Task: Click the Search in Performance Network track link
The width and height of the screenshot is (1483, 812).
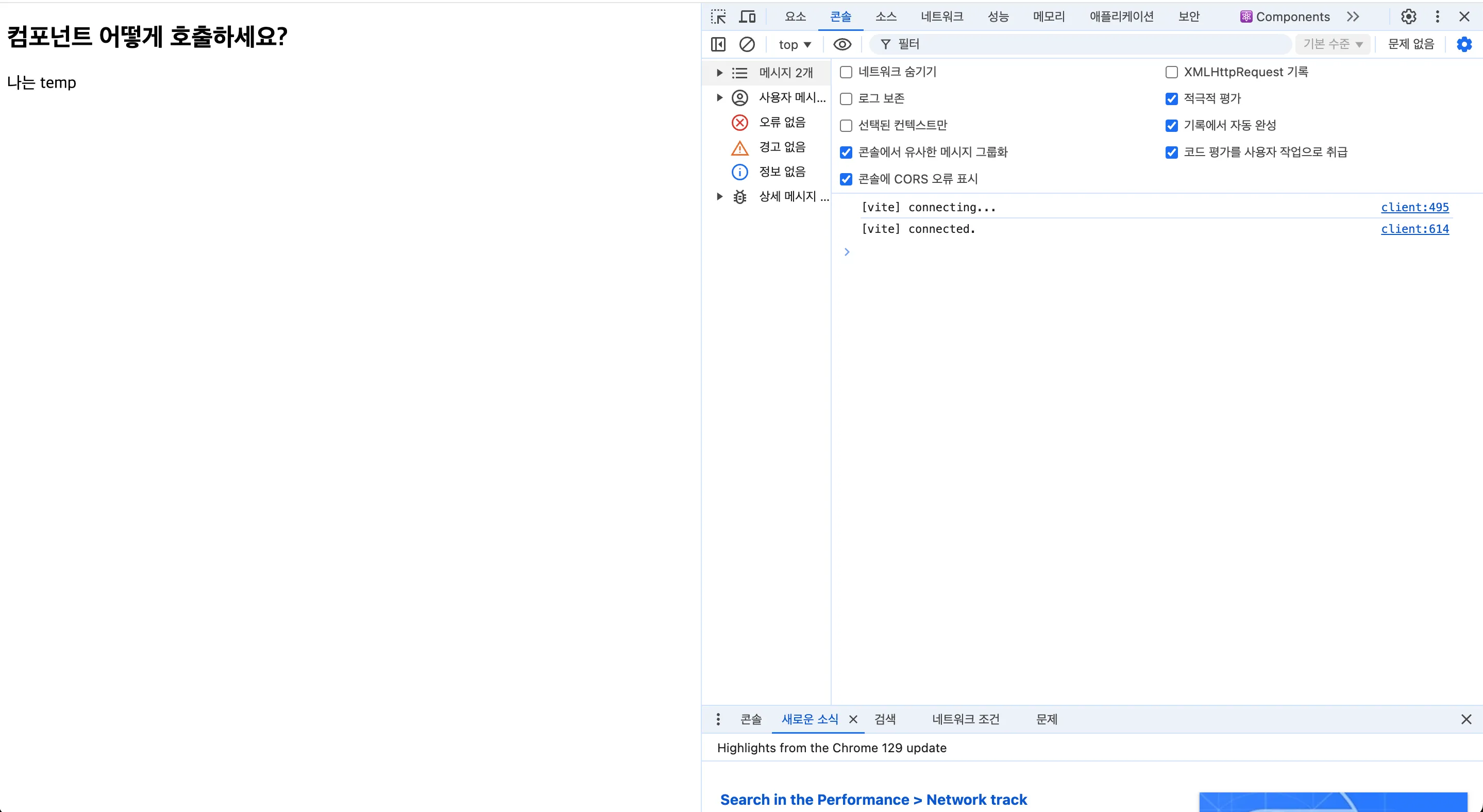Action: pyautogui.click(x=873, y=799)
